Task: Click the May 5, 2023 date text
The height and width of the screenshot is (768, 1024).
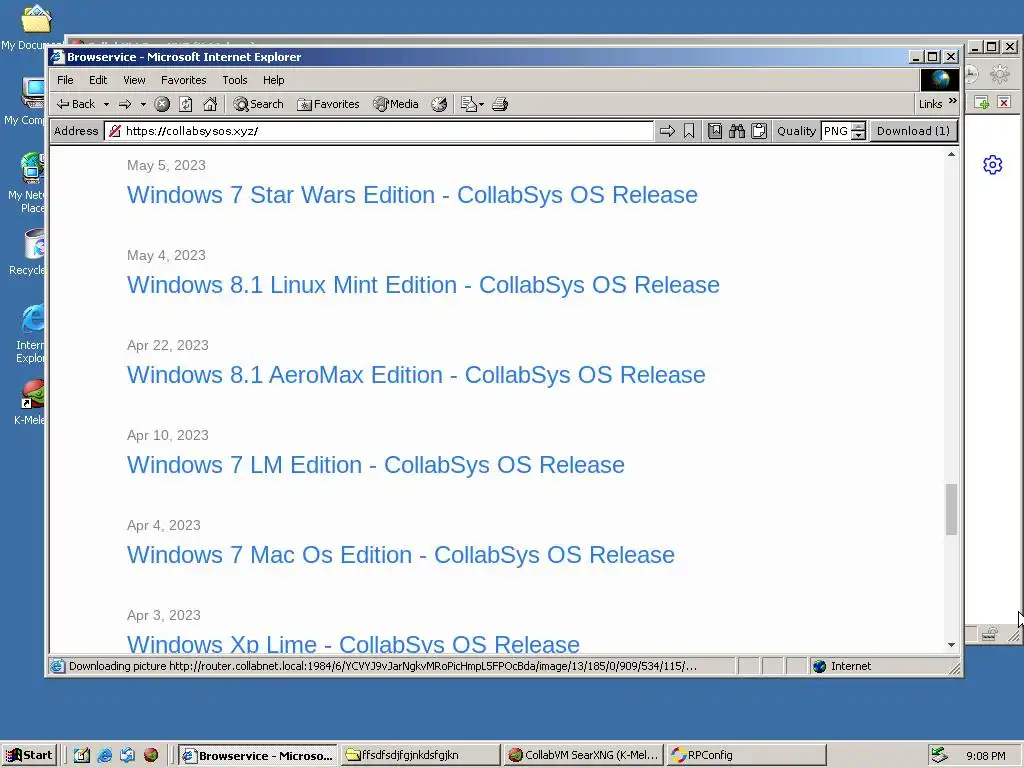Action: (166, 165)
